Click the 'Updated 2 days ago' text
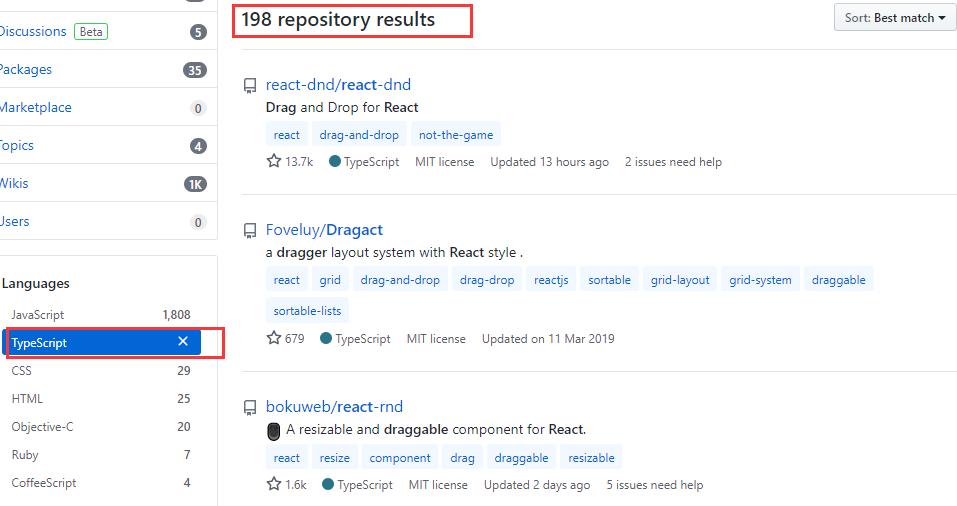The width and height of the screenshot is (957, 506). pyautogui.click(x=537, y=485)
